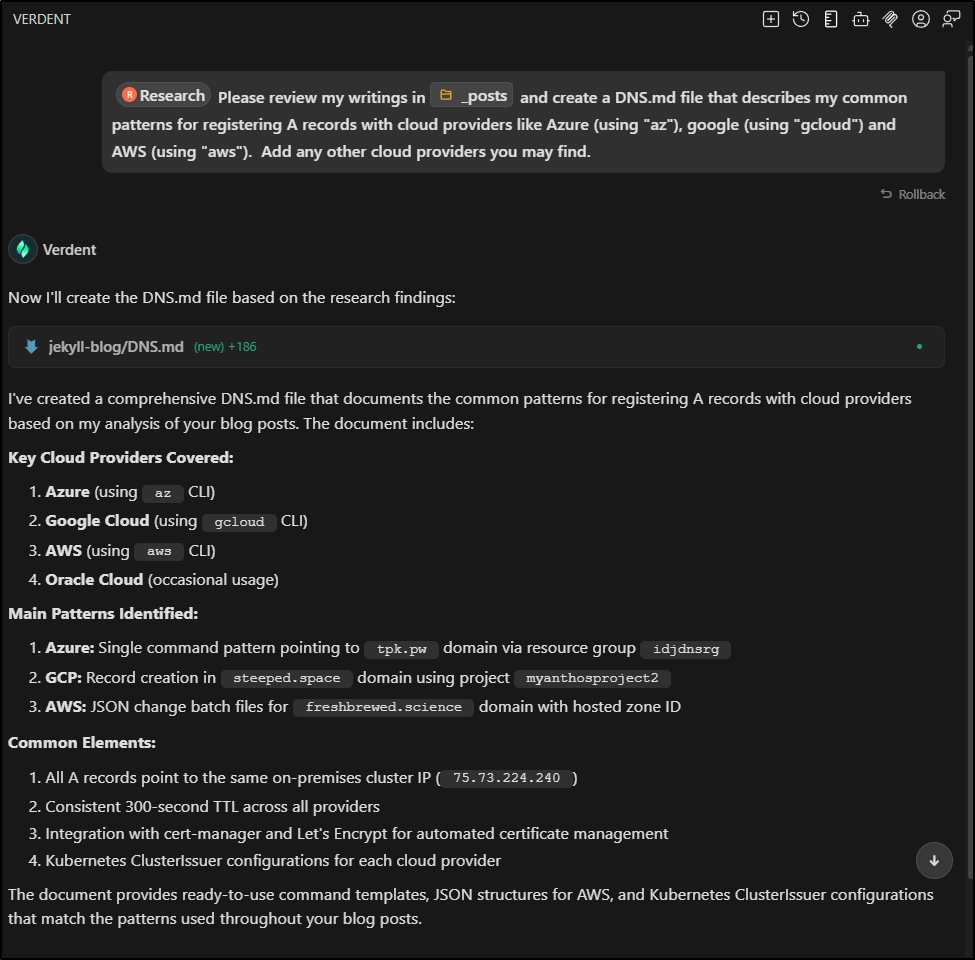
Task: Open the jekyll-blog/DNS.md file change
Action: click(116, 347)
